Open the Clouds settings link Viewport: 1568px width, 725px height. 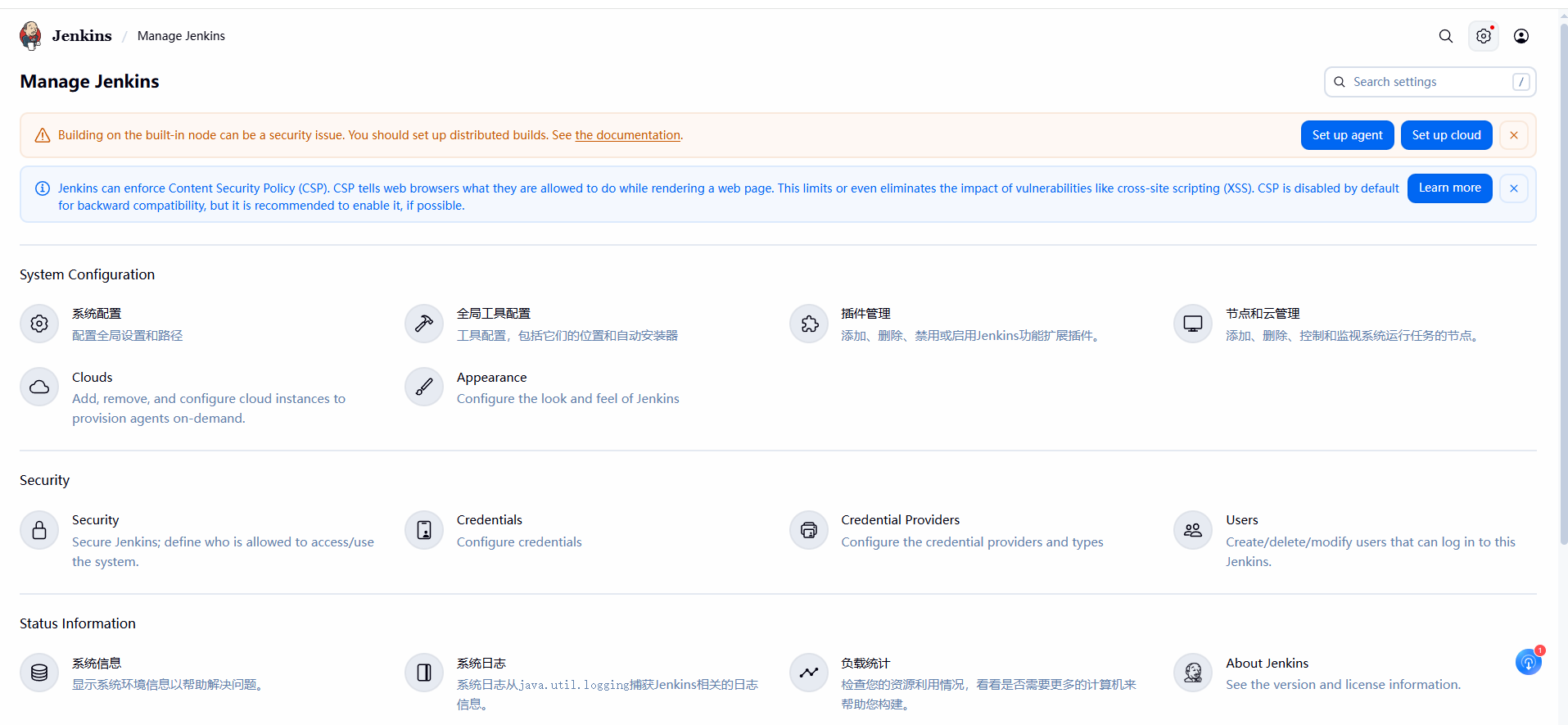[93, 378]
